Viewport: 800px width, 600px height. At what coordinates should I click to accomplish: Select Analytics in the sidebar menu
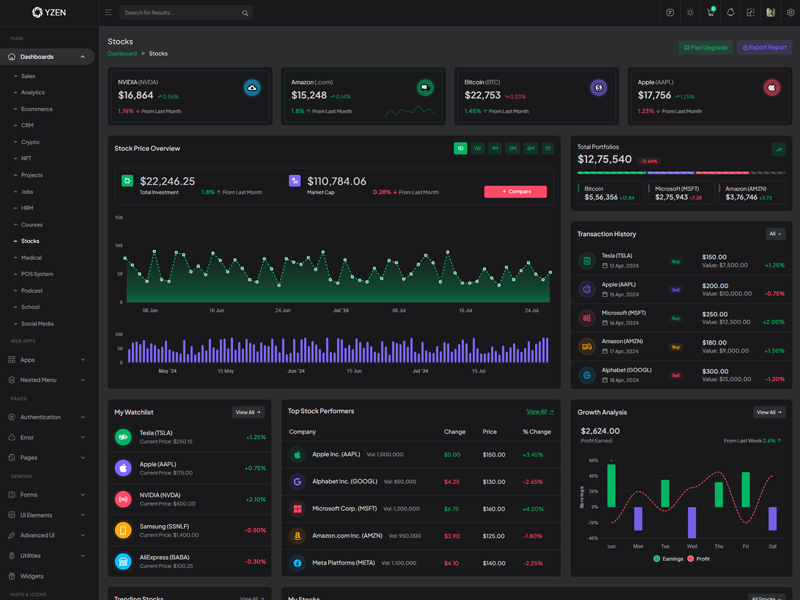pos(33,92)
